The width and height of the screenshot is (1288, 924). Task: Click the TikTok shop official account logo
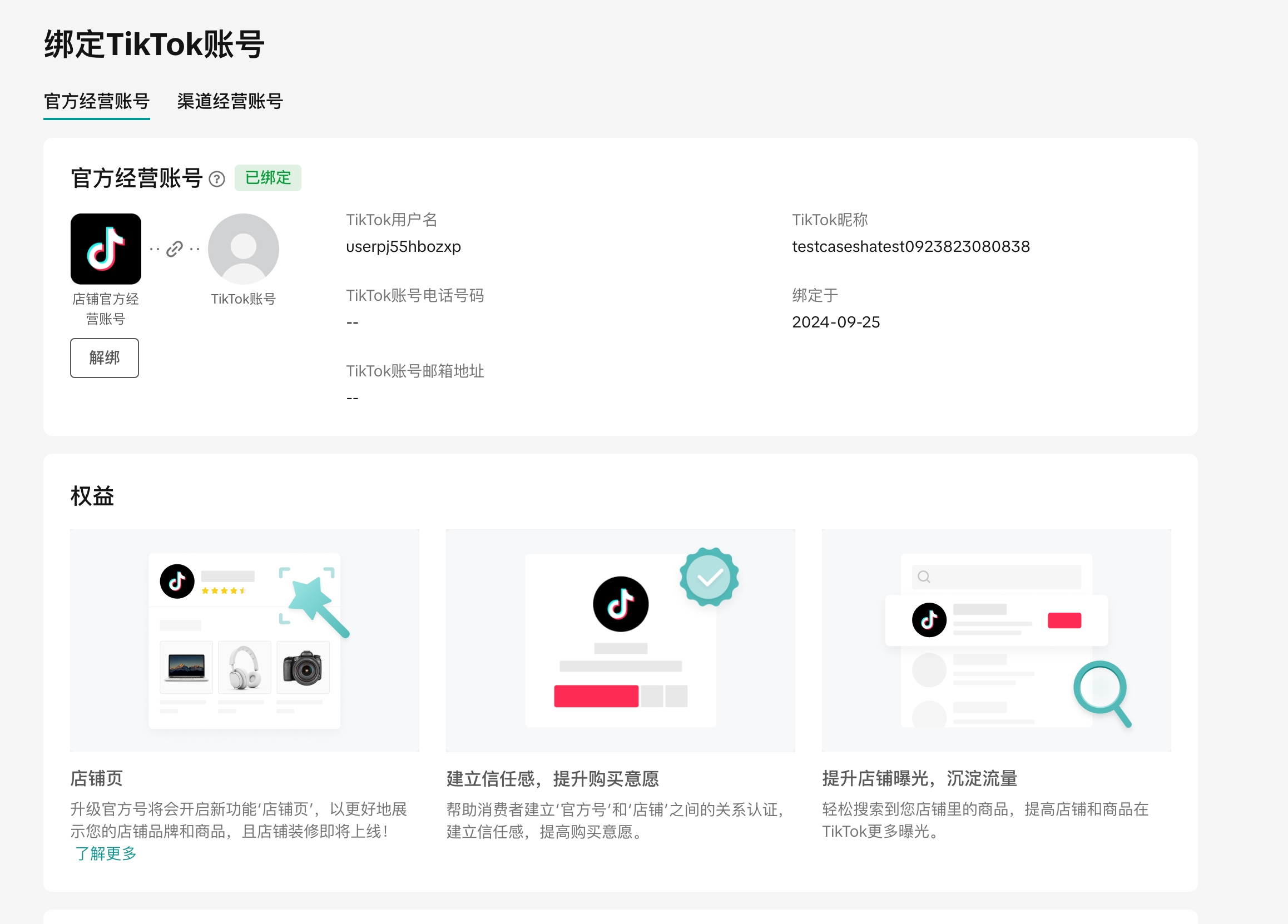pos(106,249)
